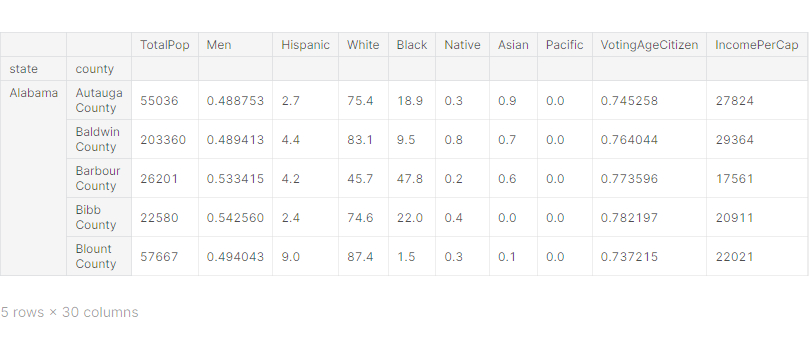Select the Alabama state cell

[x=33, y=178]
